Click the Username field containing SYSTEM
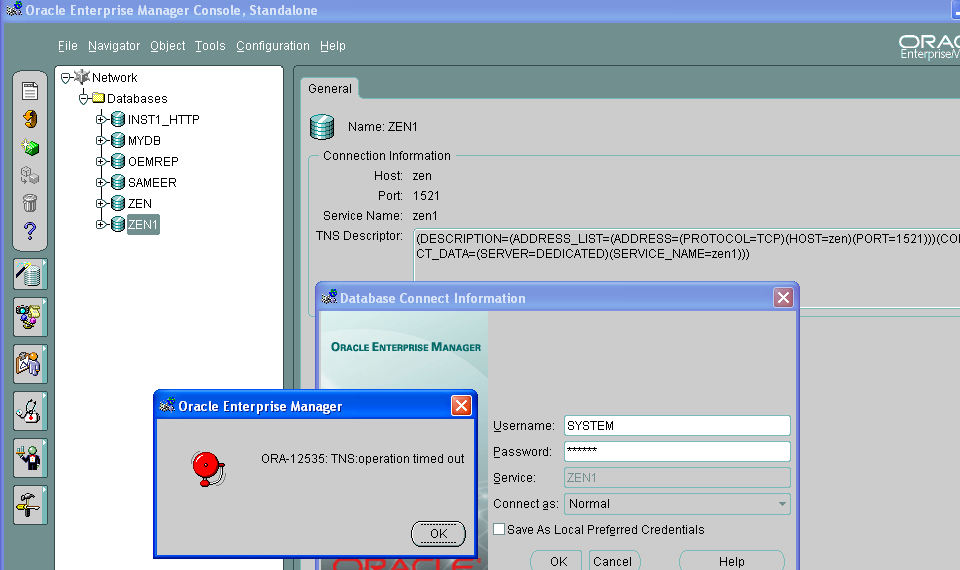960x570 pixels. click(677, 426)
